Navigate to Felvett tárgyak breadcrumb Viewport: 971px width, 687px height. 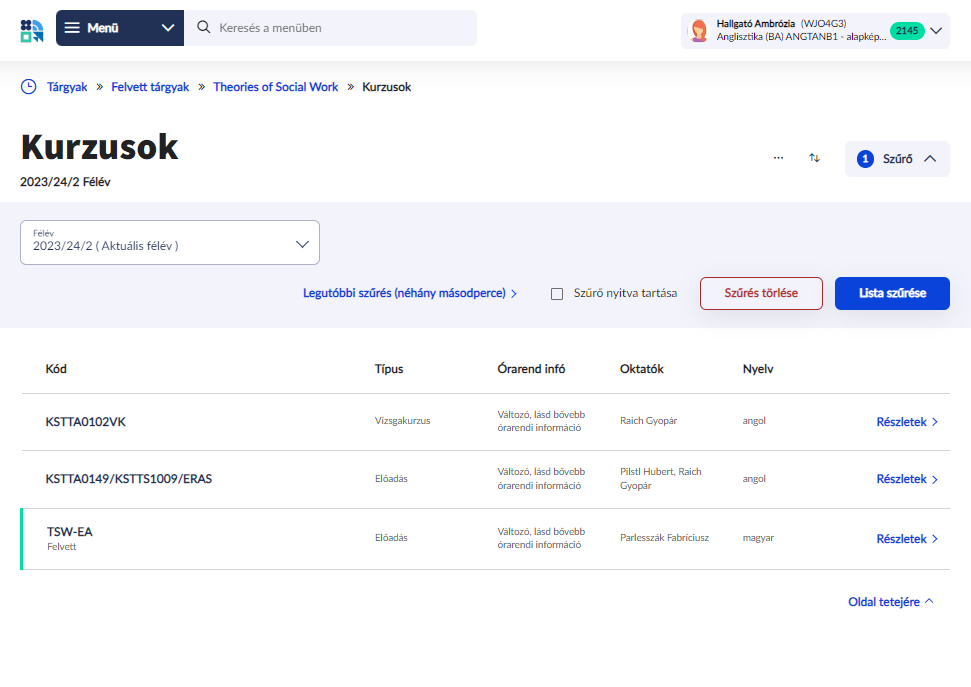150,87
